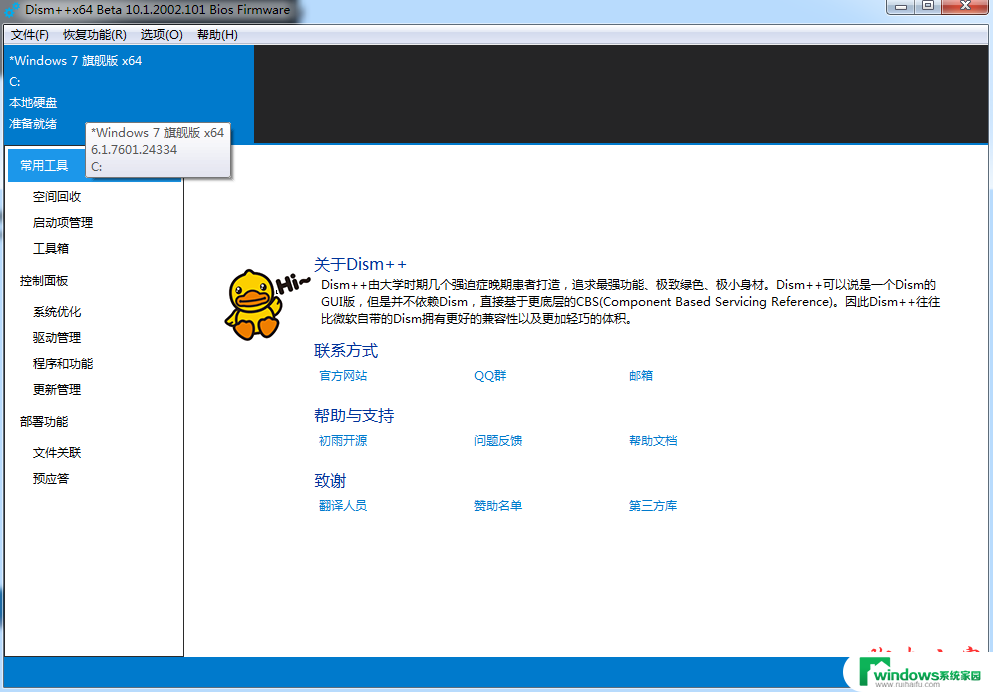Open 空间回收 in the sidebar

tap(57, 197)
